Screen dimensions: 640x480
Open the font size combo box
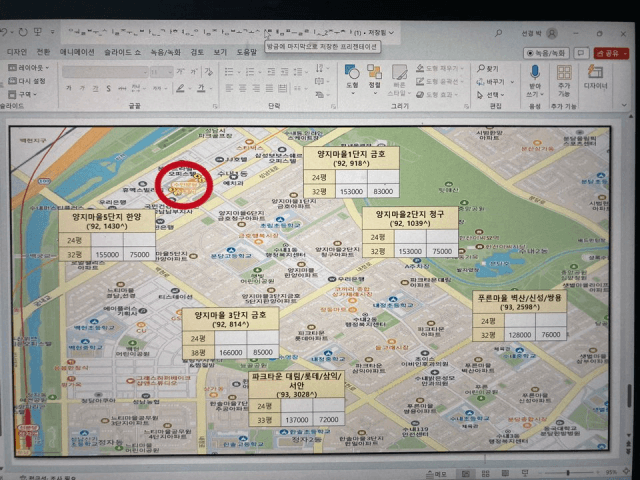161,72
